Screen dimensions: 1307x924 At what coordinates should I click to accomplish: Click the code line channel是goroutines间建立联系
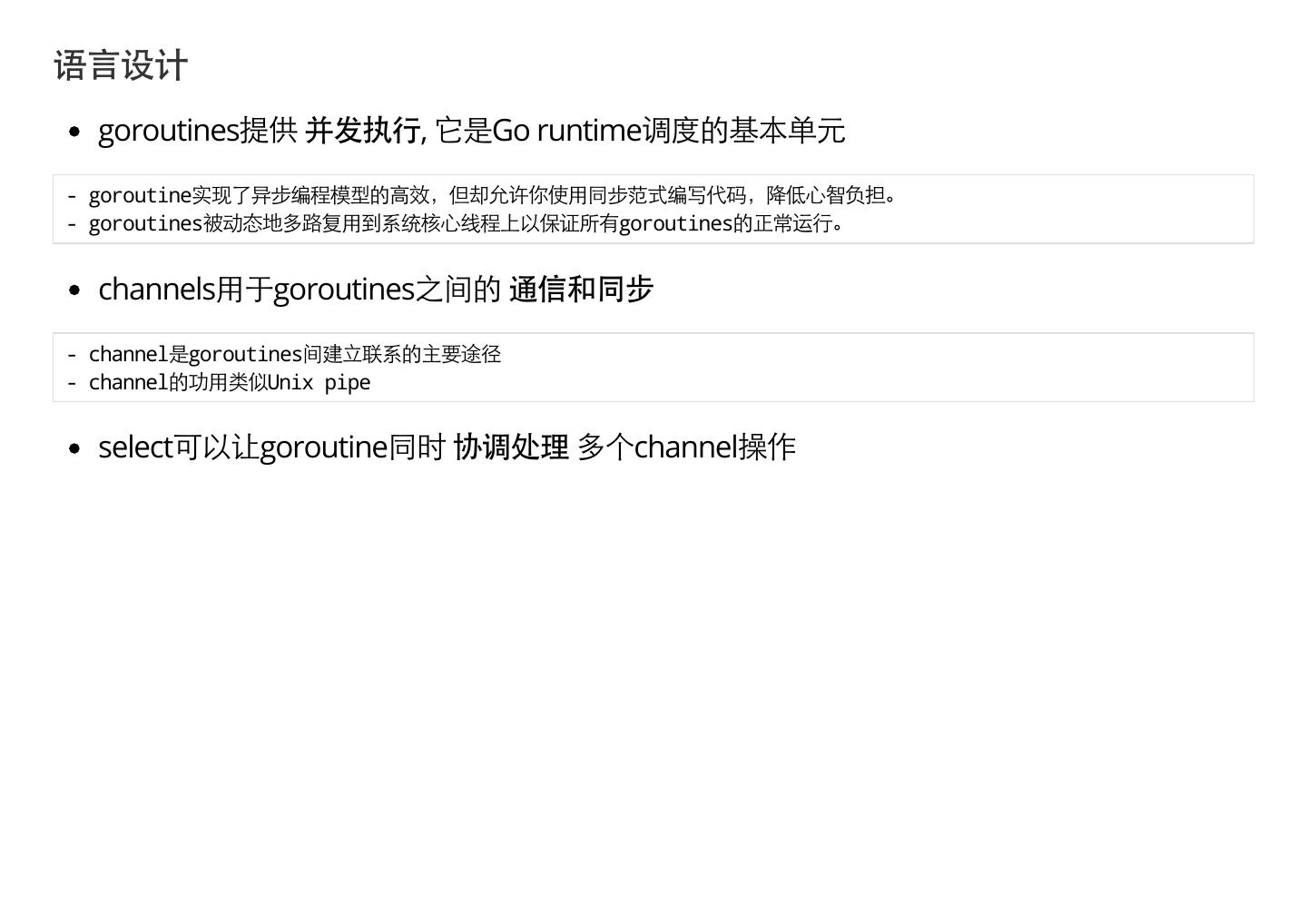[283, 354]
